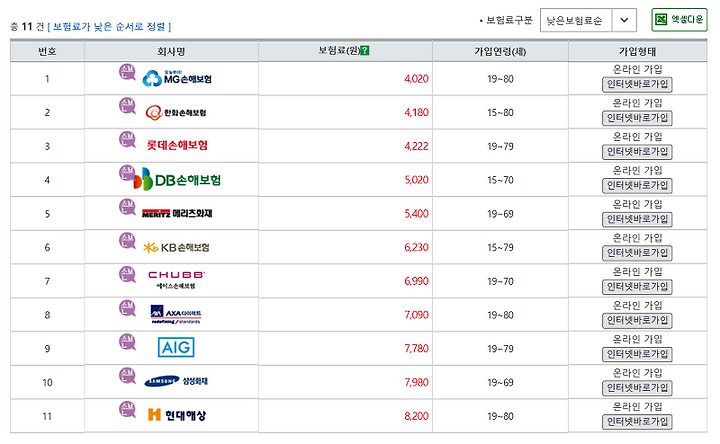This screenshot has width=720, height=444.
Task: Click the 번호 column header
Action: click(x=47, y=51)
